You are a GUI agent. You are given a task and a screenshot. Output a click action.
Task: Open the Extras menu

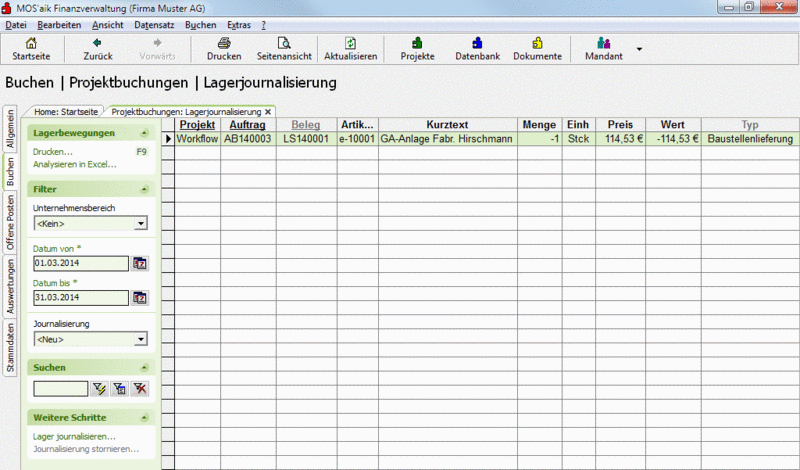coord(239,25)
